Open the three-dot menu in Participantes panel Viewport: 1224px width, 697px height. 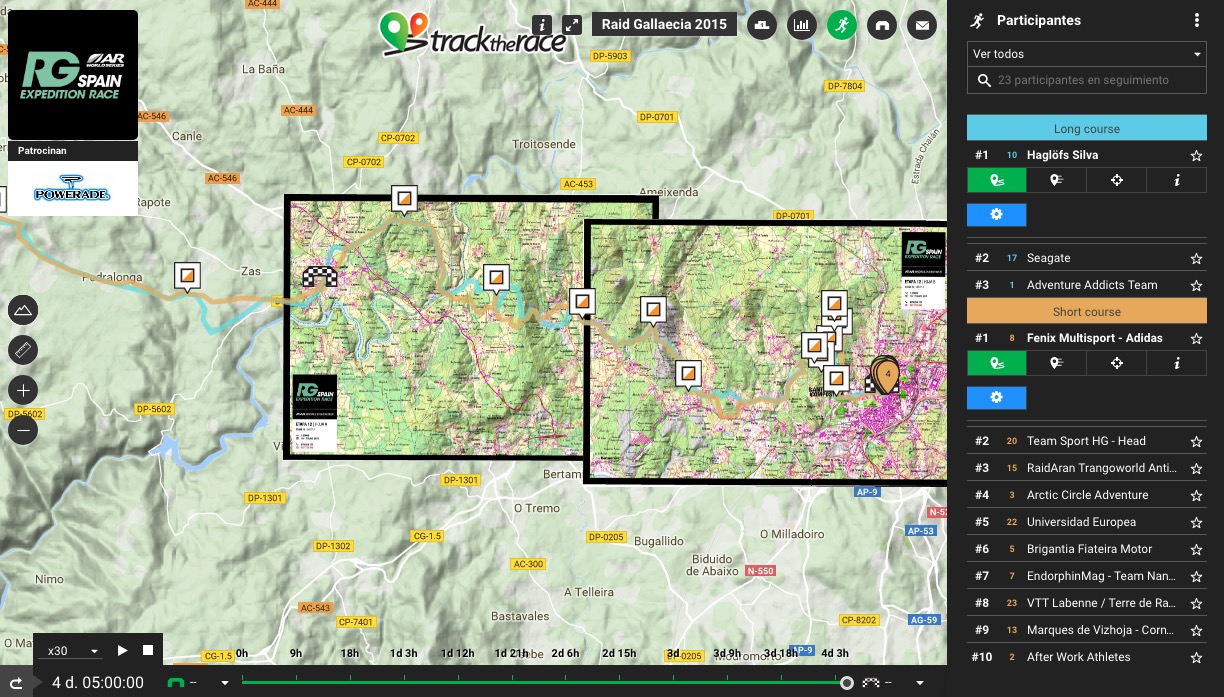point(1197,20)
